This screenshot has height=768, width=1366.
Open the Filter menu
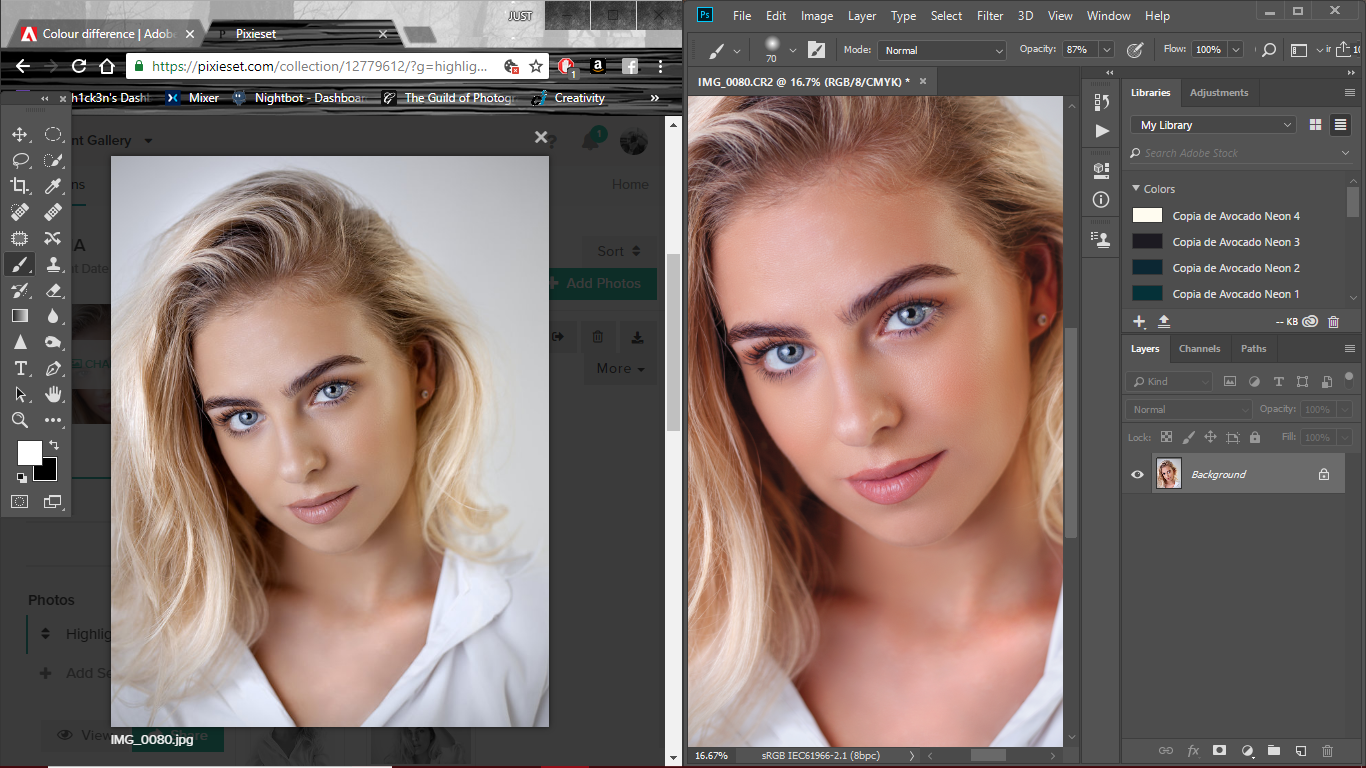pos(990,16)
